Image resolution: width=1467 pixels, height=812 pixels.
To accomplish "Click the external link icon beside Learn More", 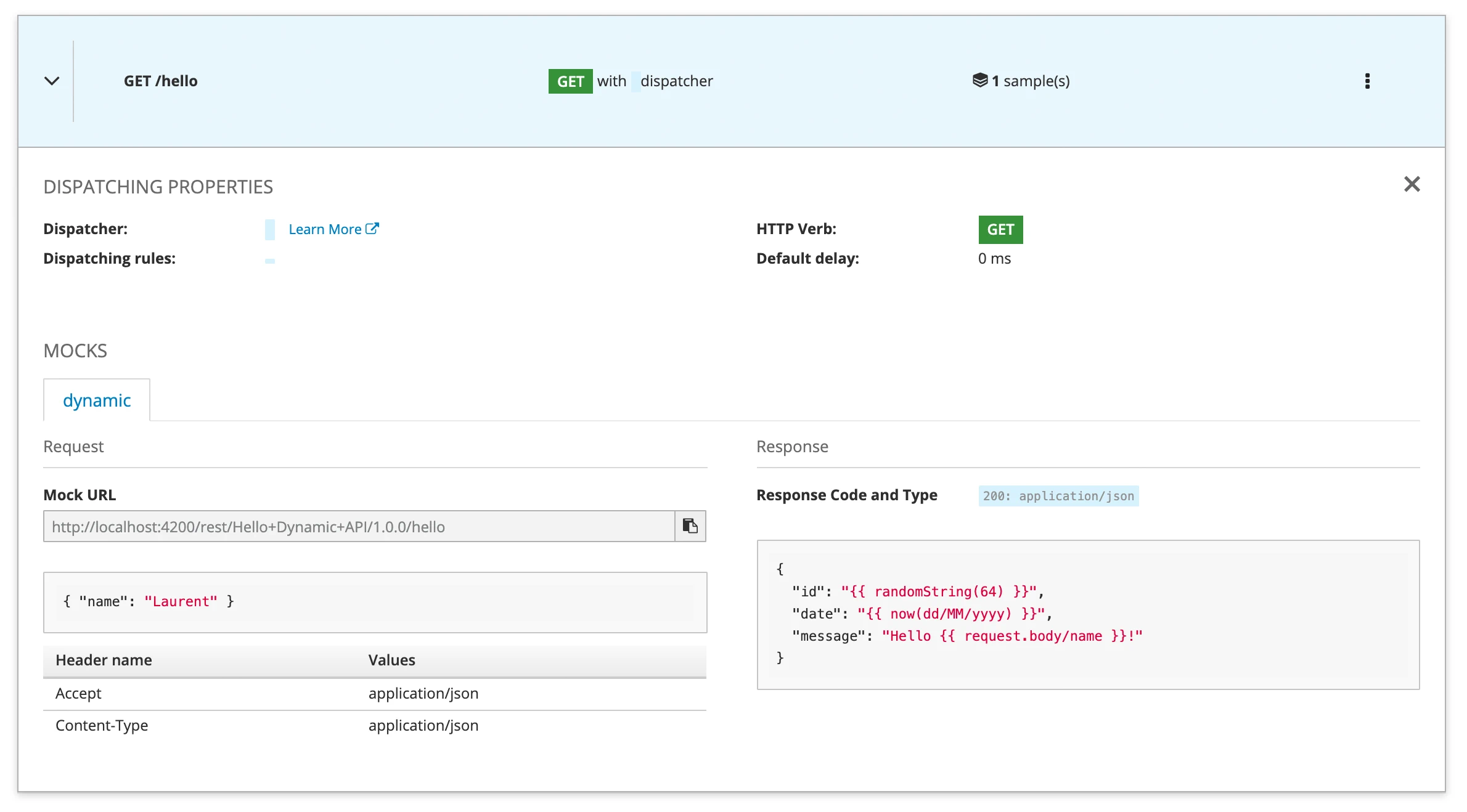I will pyautogui.click(x=372, y=229).
